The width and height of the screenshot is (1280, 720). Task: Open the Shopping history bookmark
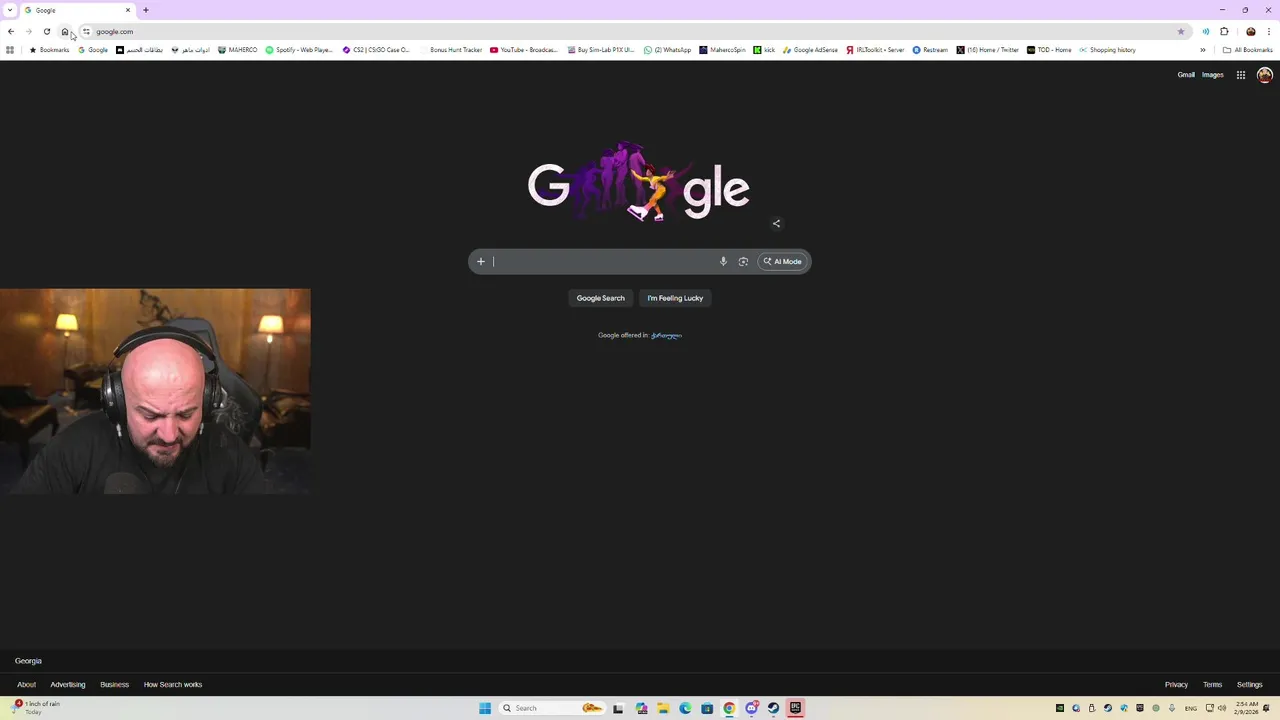click(x=1108, y=50)
